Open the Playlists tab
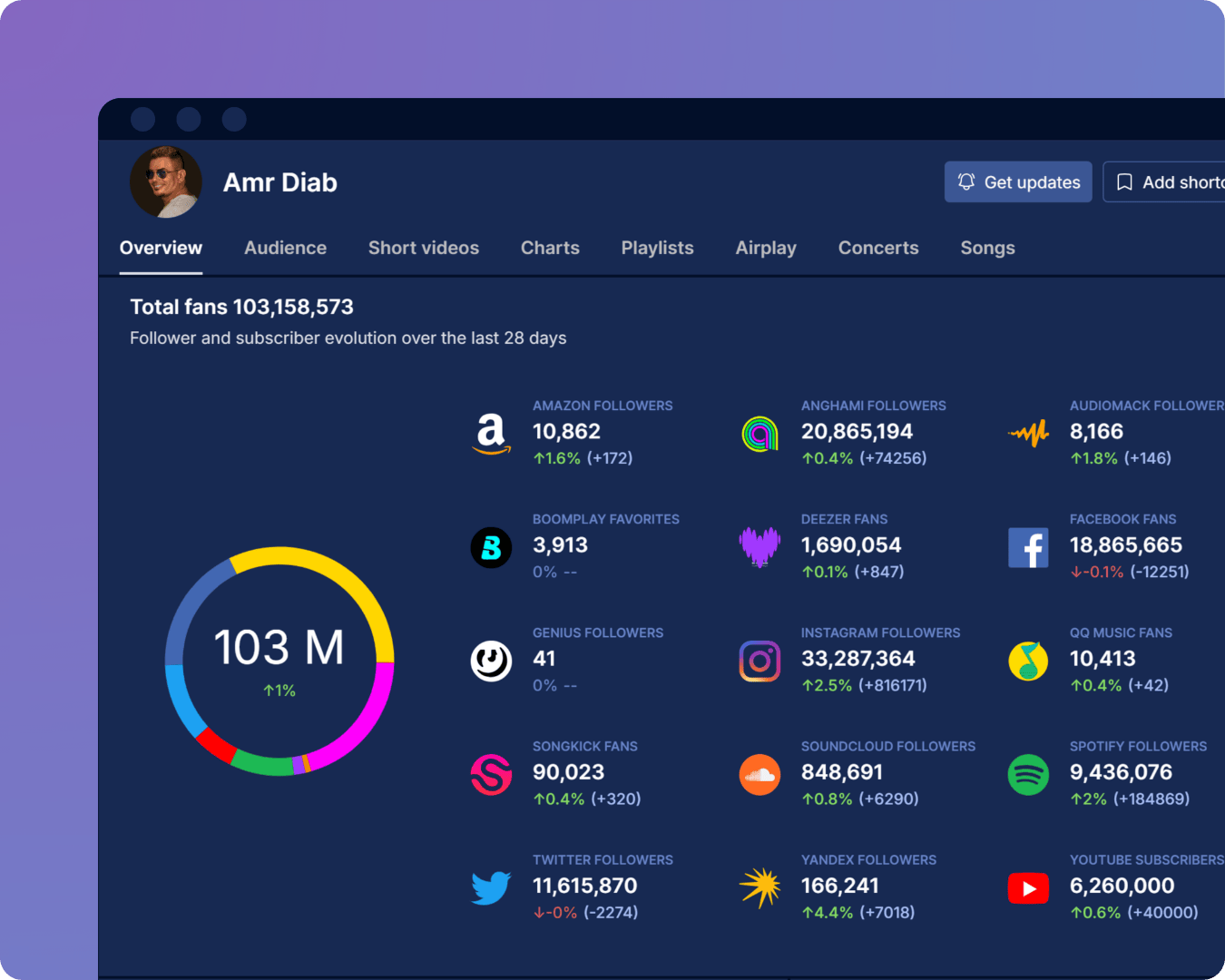The height and width of the screenshot is (980, 1225). coord(657,248)
